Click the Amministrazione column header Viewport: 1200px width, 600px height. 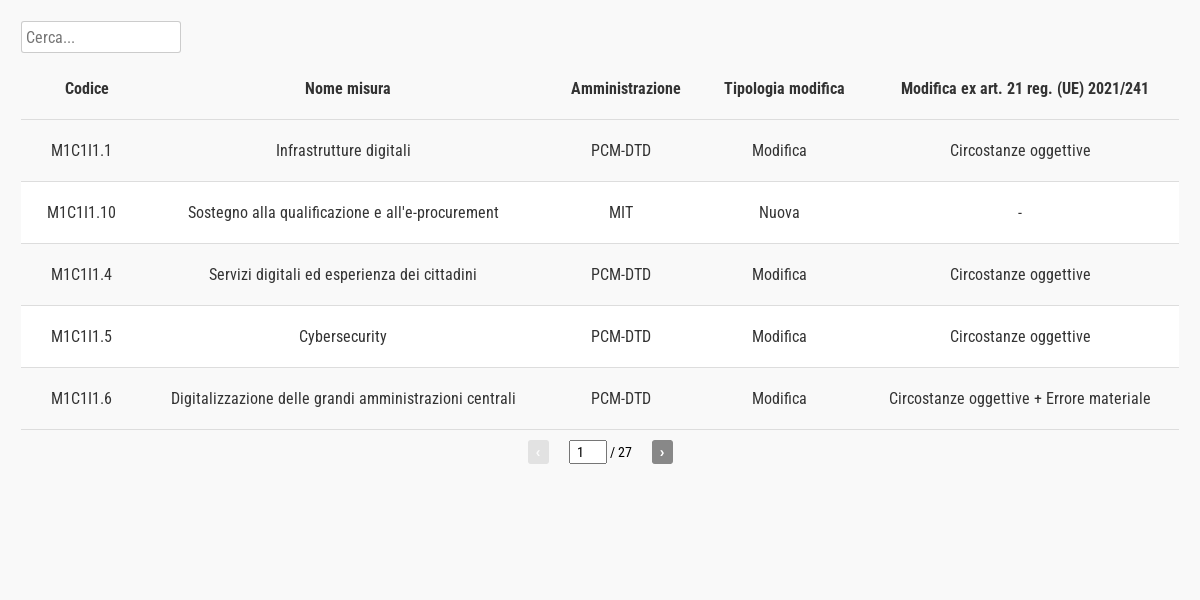coord(626,88)
